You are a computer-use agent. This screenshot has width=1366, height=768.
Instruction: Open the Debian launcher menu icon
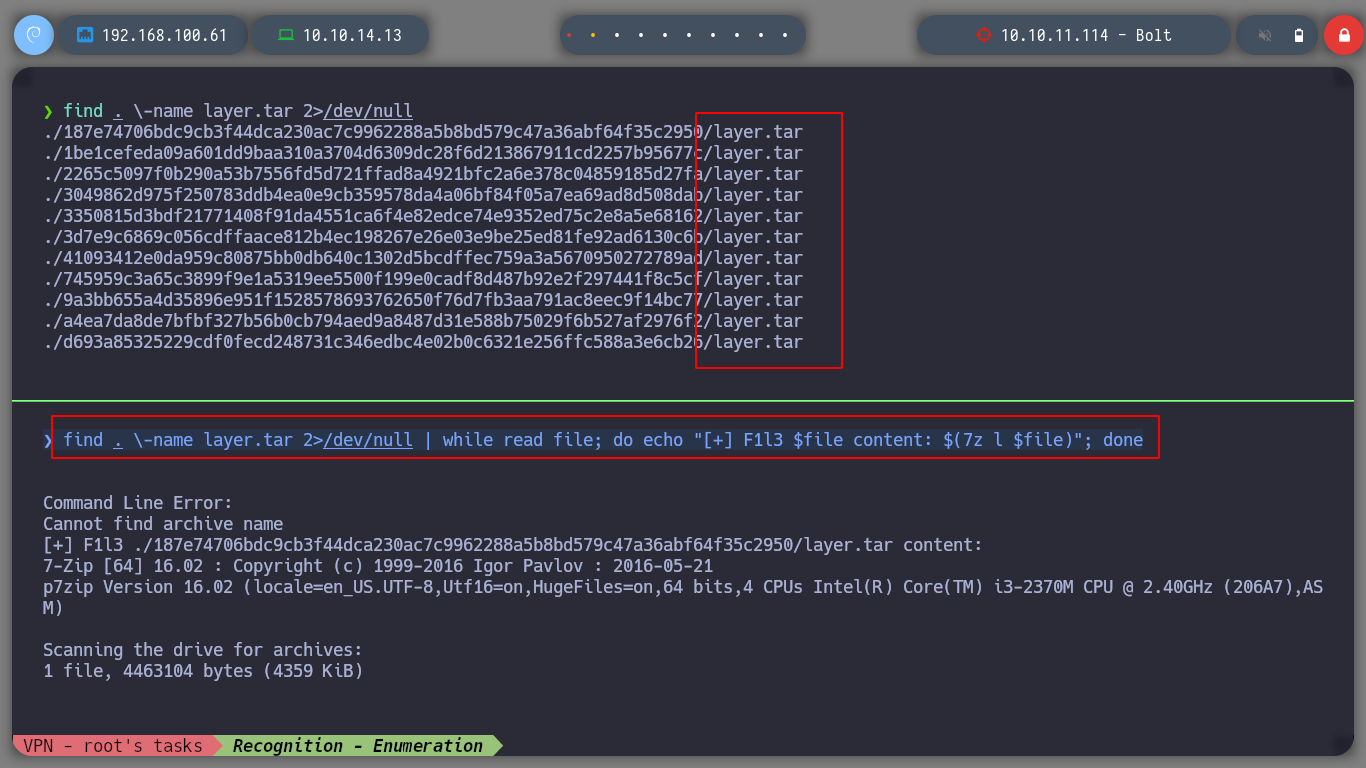point(33,35)
